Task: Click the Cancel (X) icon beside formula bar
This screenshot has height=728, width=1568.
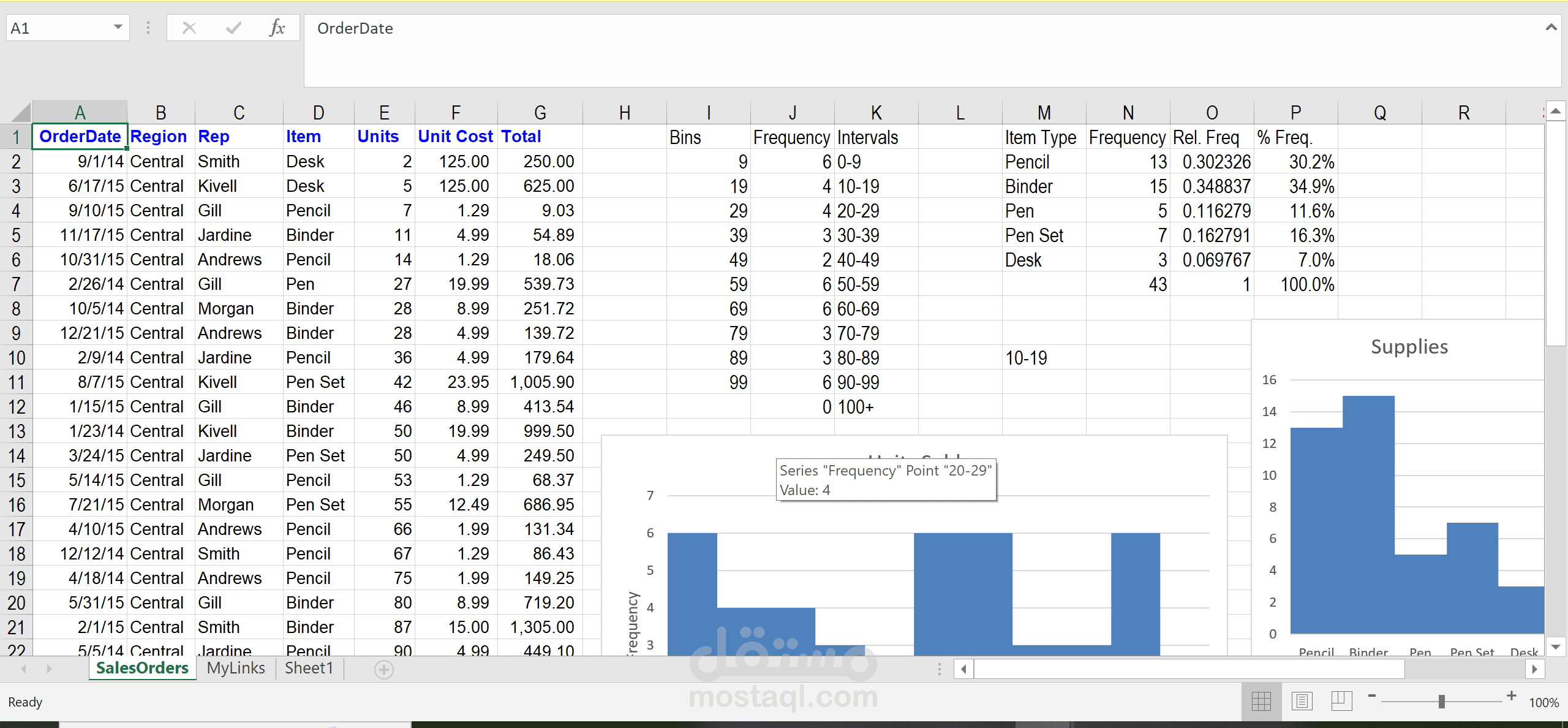Action: pyautogui.click(x=189, y=28)
